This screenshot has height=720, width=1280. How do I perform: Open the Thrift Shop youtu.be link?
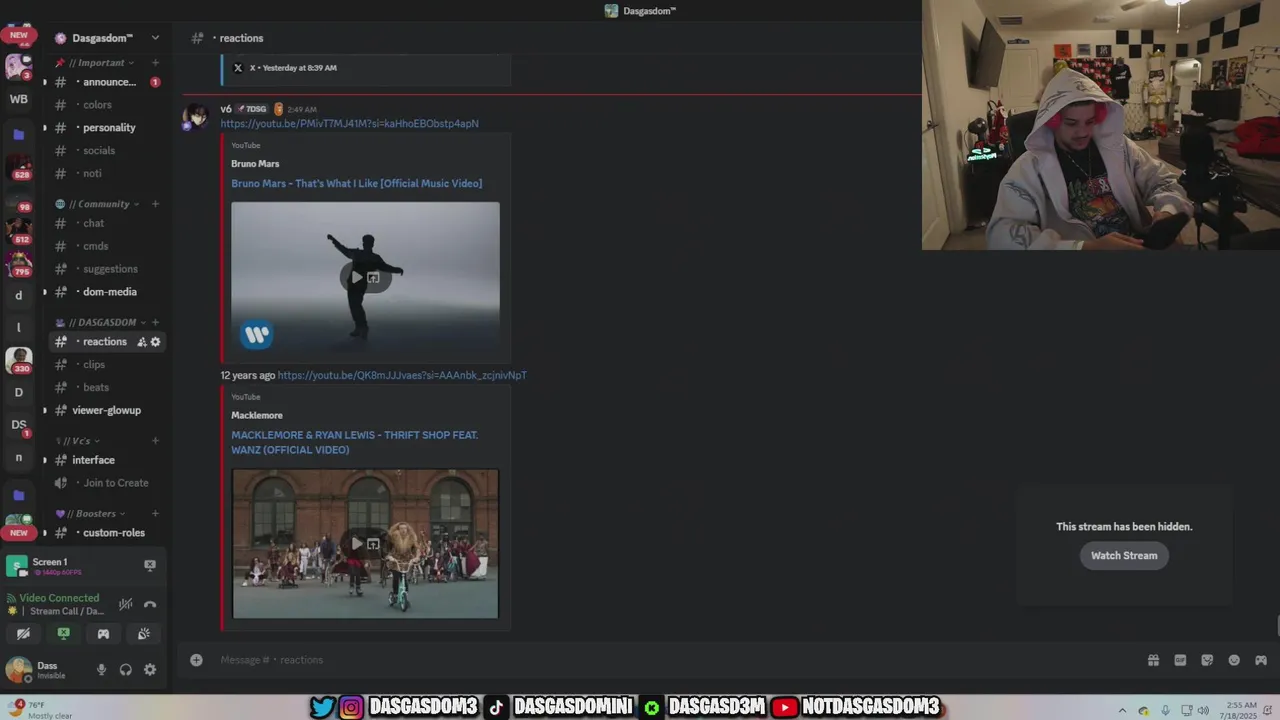point(402,376)
